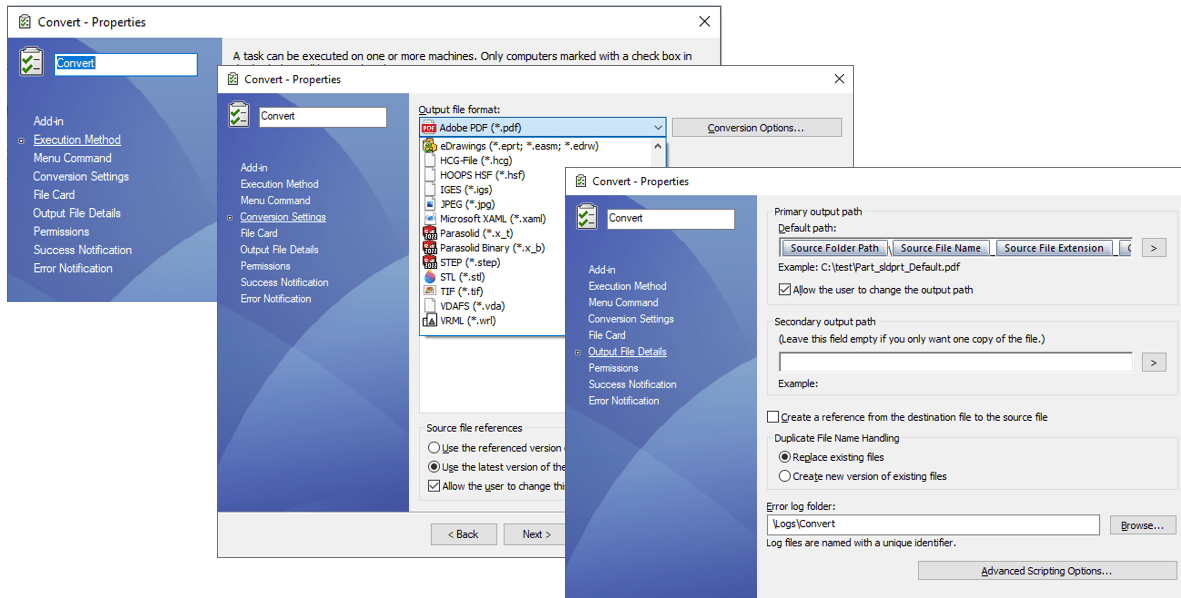Click the Conversion Options button

tap(756, 128)
